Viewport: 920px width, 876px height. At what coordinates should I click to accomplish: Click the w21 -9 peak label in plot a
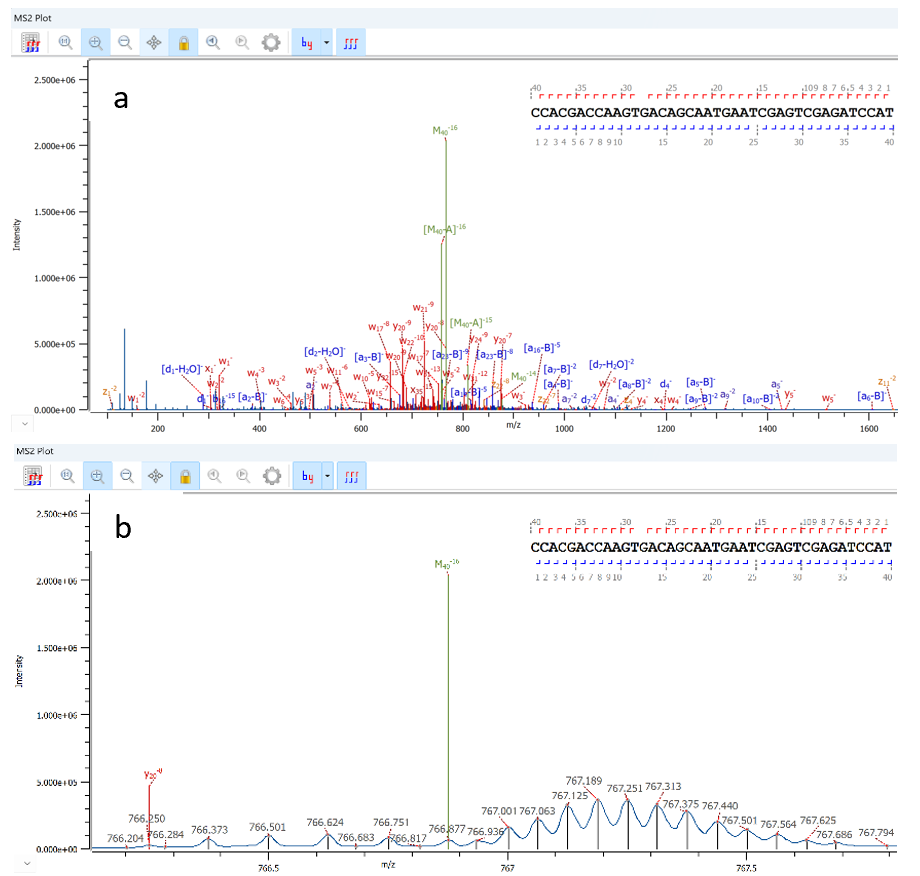point(423,307)
